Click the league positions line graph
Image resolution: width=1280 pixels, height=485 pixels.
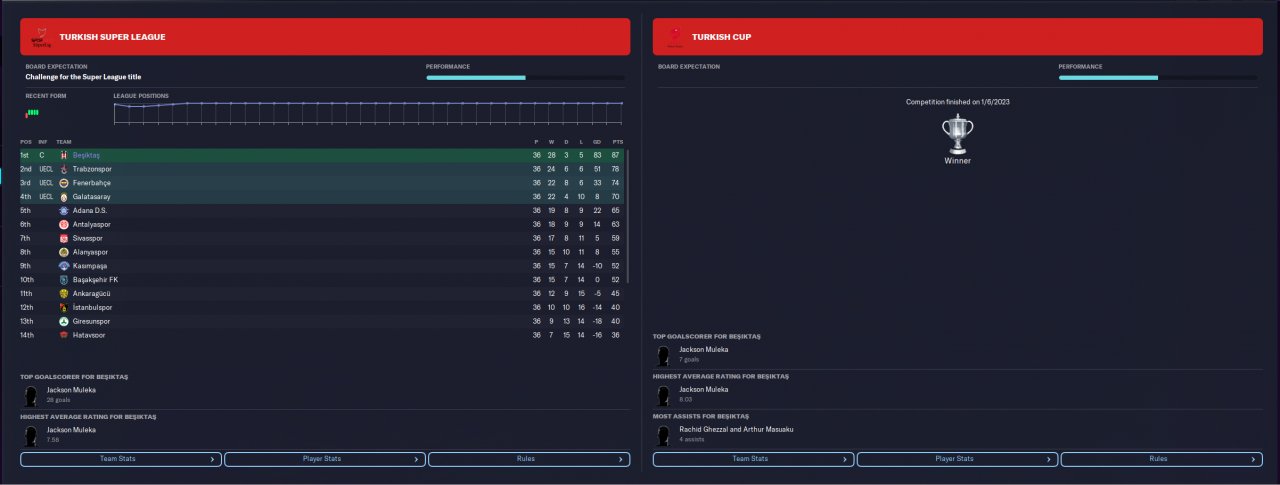pyautogui.click(x=368, y=112)
